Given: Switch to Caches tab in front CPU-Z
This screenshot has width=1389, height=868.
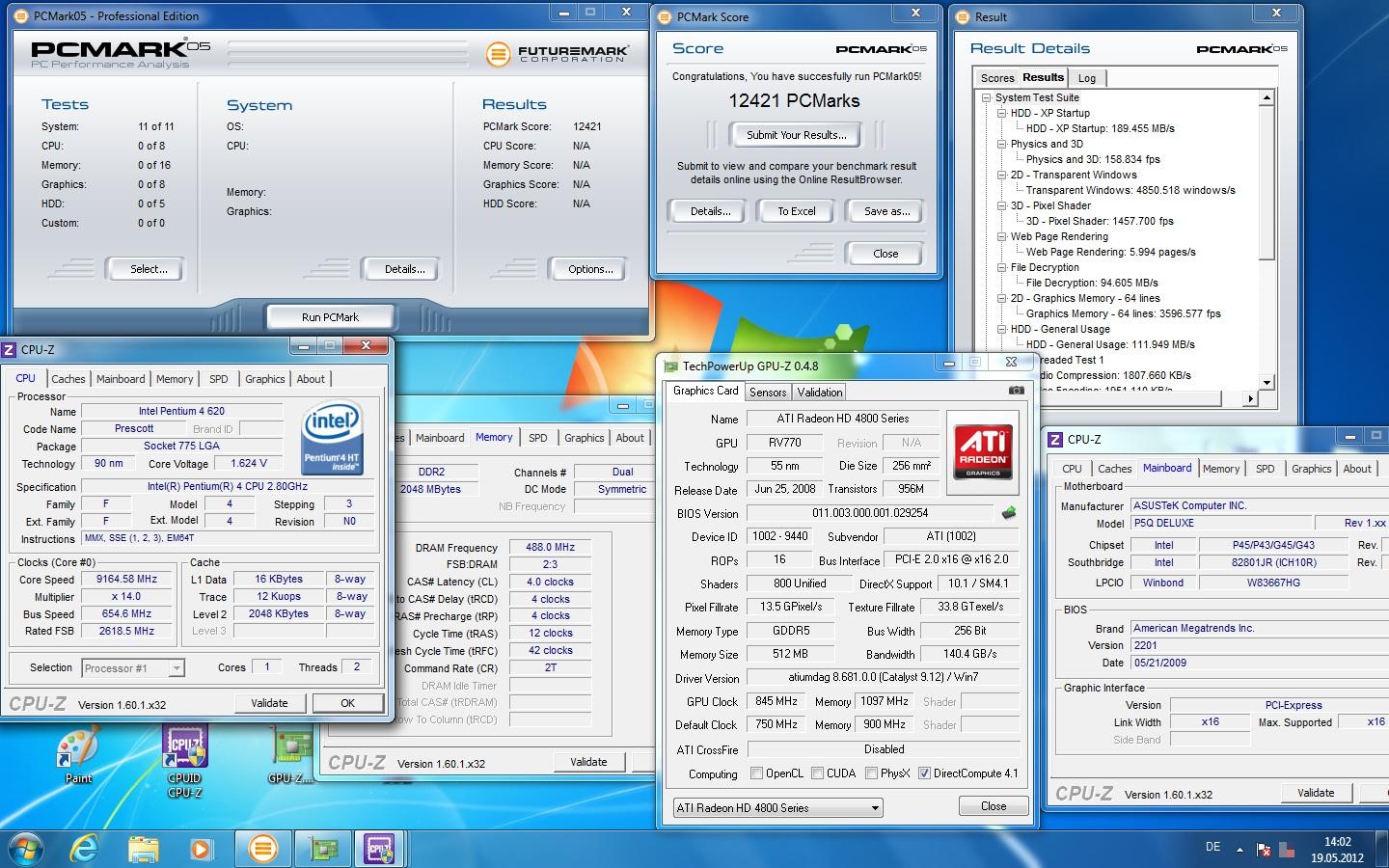Looking at the screenshot, I should tap(68, 379).
